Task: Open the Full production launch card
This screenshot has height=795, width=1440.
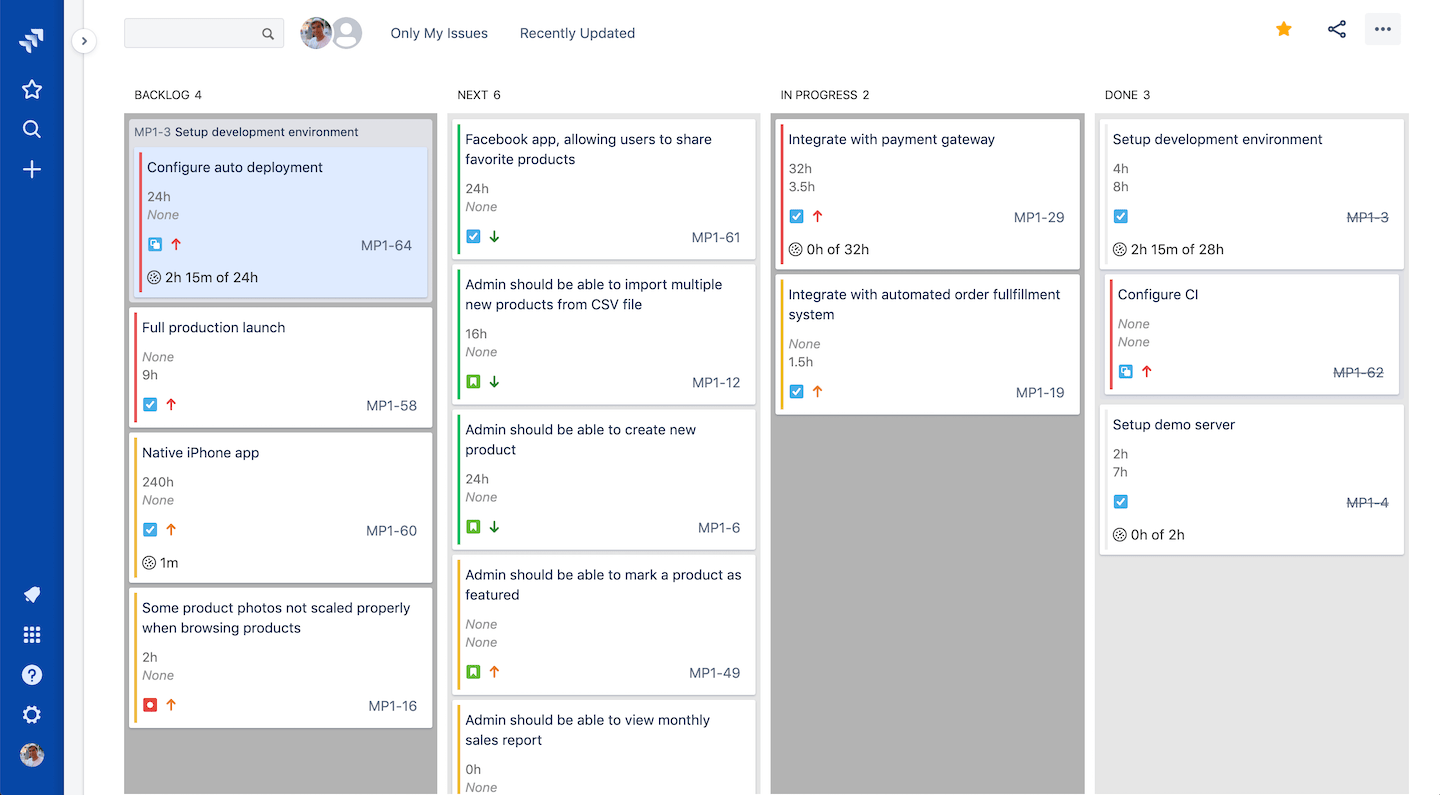Action: [214, 328]
